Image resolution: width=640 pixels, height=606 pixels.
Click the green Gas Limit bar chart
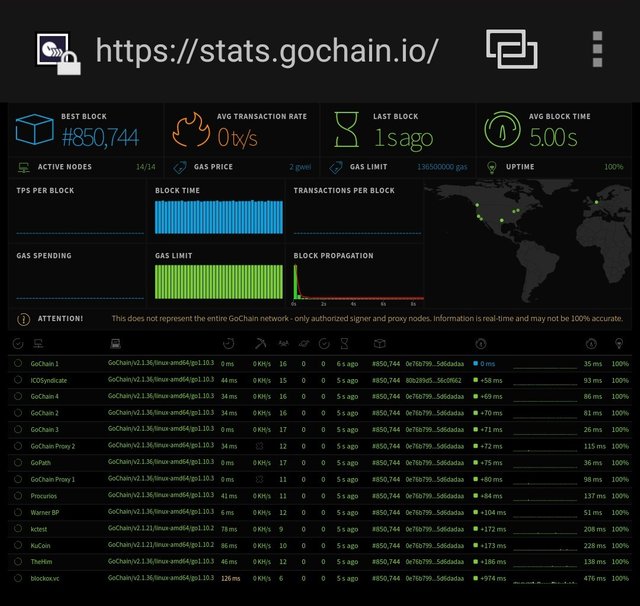click(x=219, y=282)
